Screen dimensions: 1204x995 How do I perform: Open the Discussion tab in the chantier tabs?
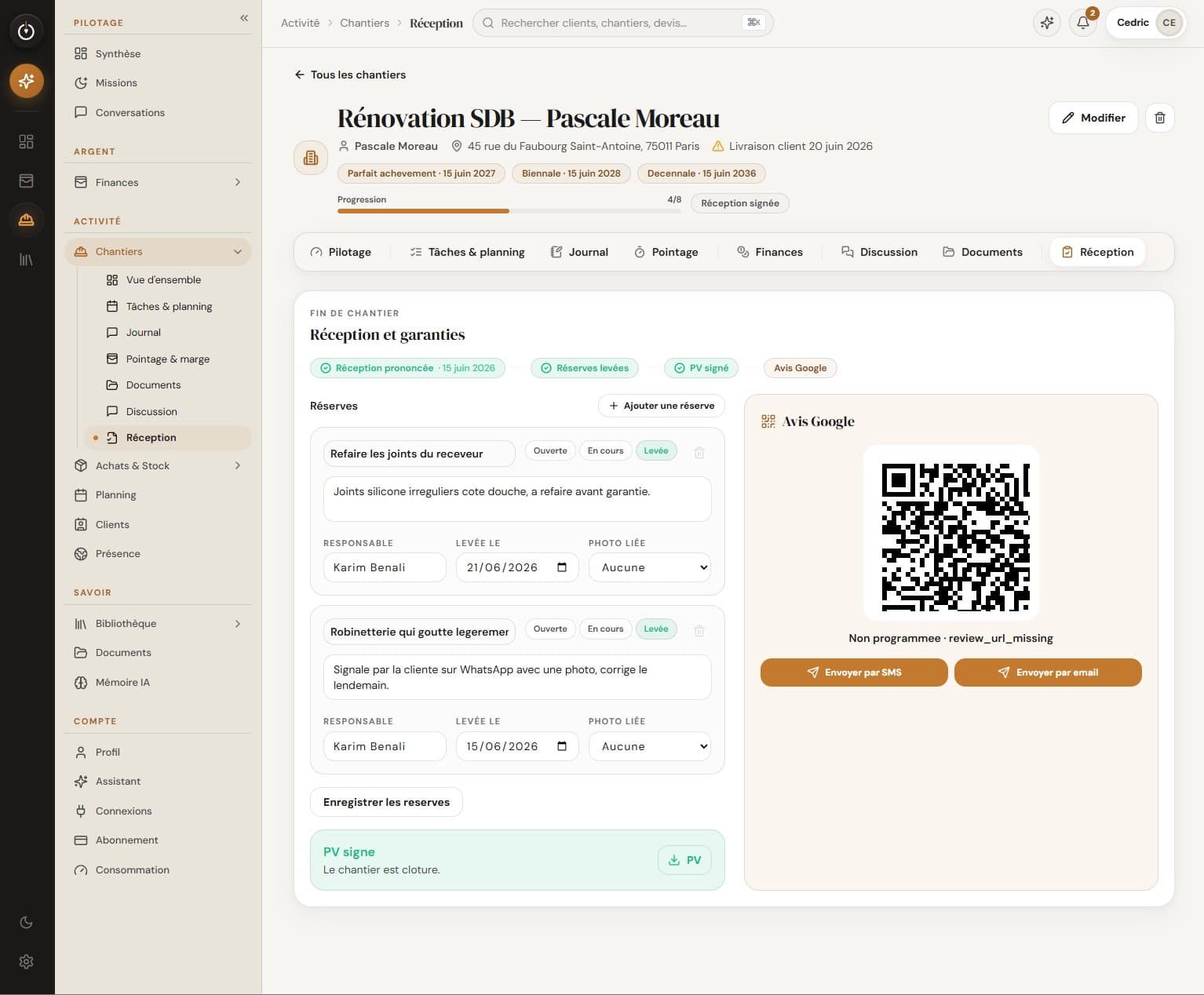880,252
